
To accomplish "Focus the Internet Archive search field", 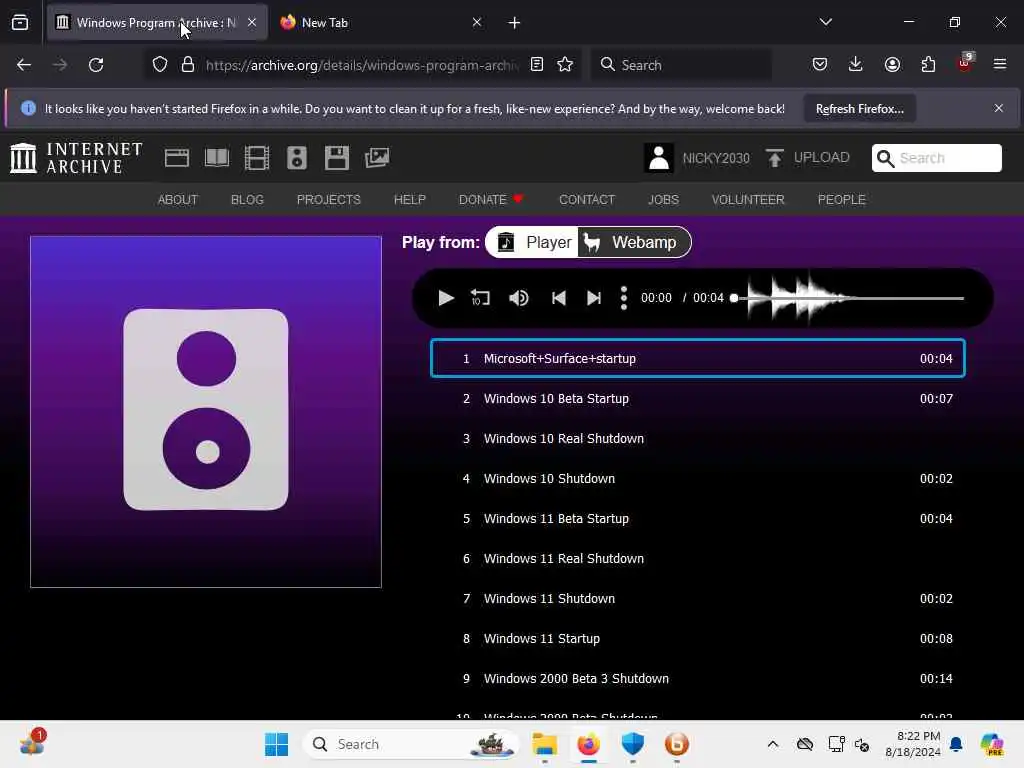I will coord(936,158).
